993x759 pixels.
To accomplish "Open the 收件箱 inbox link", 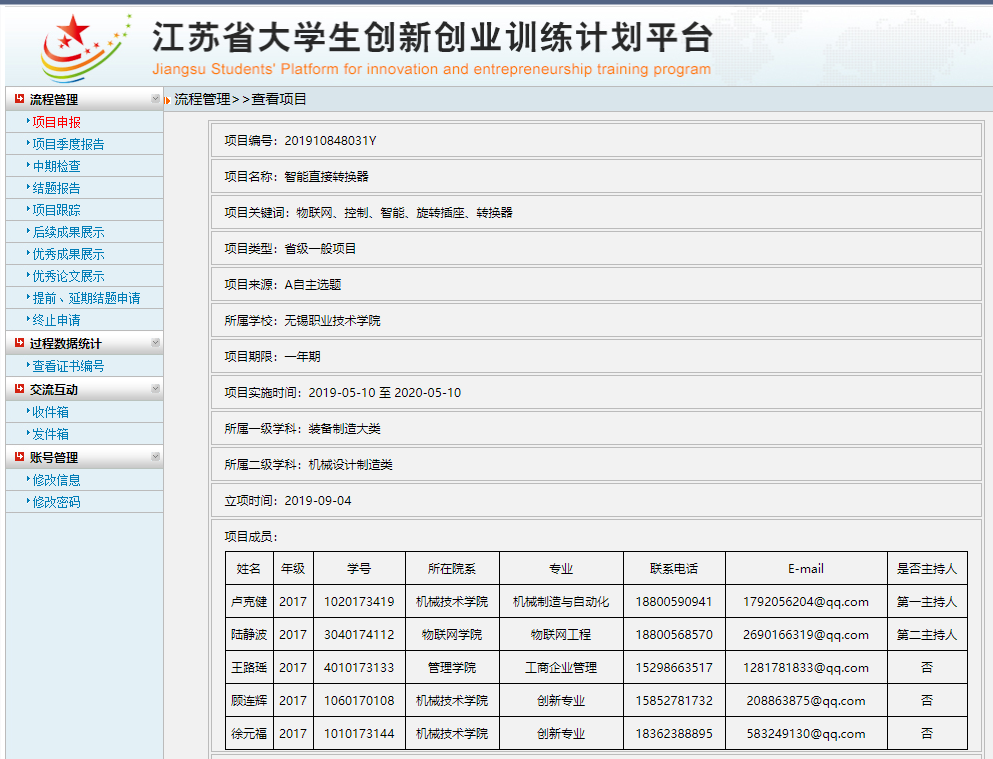I will point(50,412).
